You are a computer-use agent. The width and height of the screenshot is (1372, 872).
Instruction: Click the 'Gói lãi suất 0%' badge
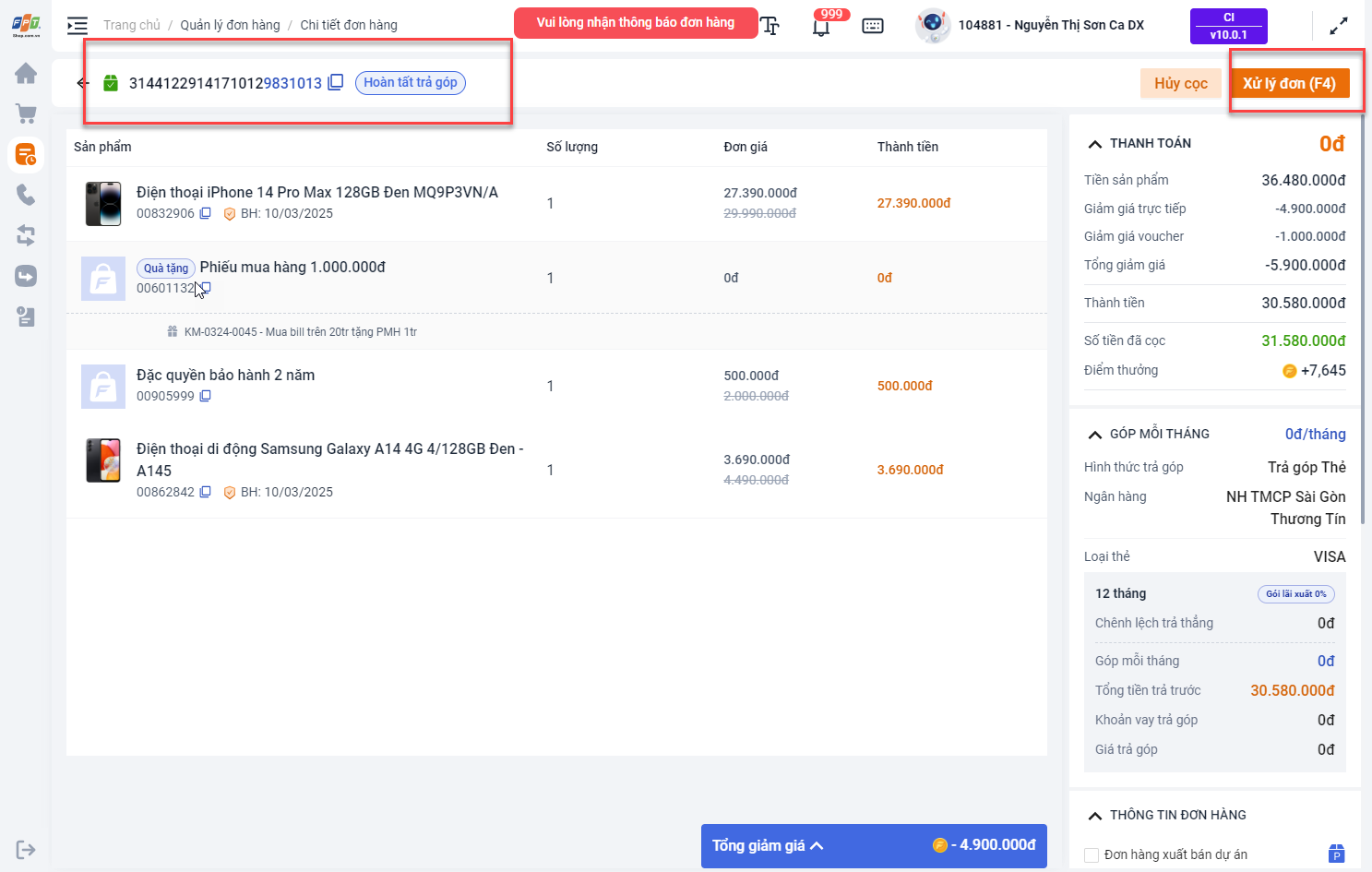tap(1296, 594)
